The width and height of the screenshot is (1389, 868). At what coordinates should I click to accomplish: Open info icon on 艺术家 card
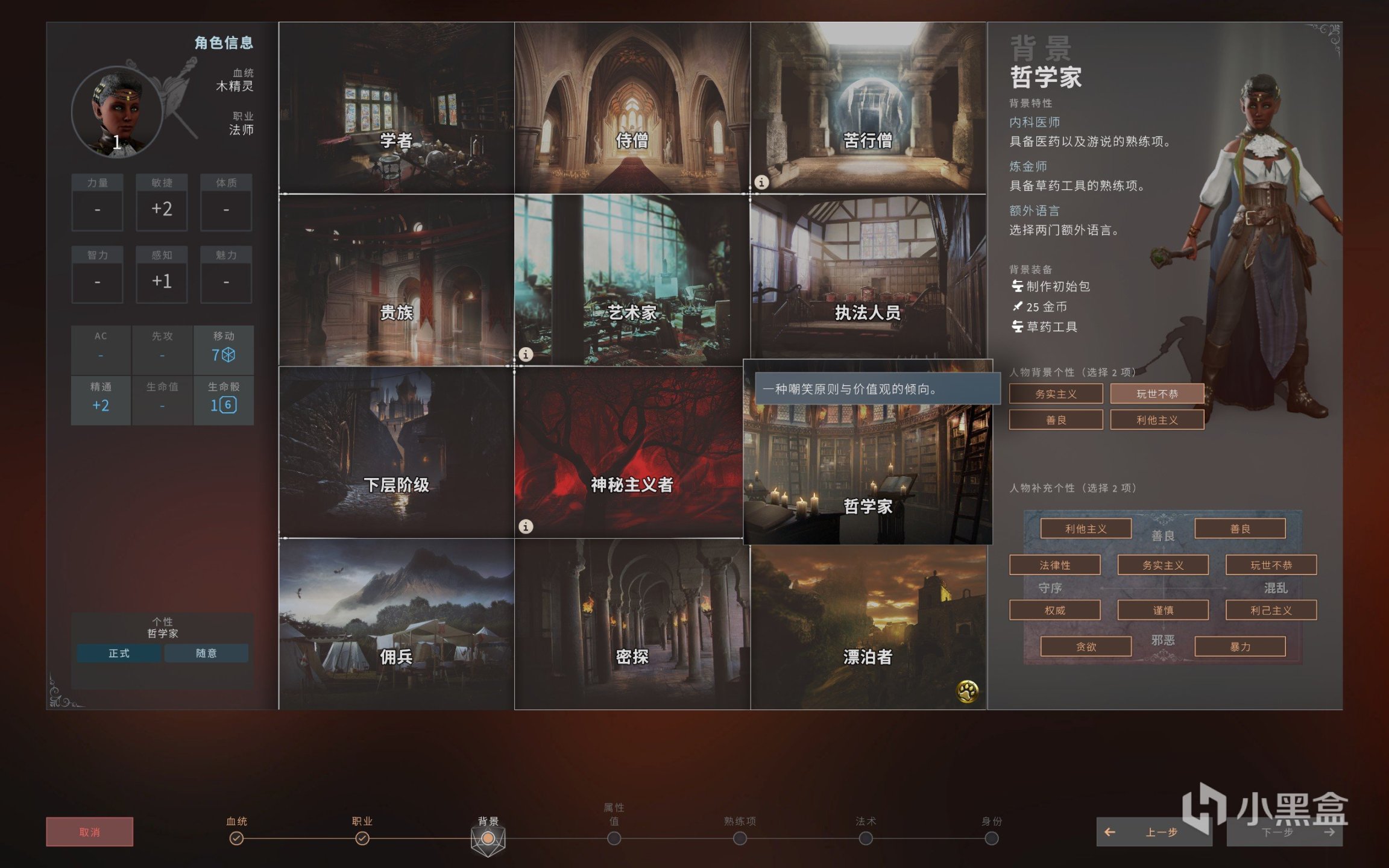click(x=526, y=354)
